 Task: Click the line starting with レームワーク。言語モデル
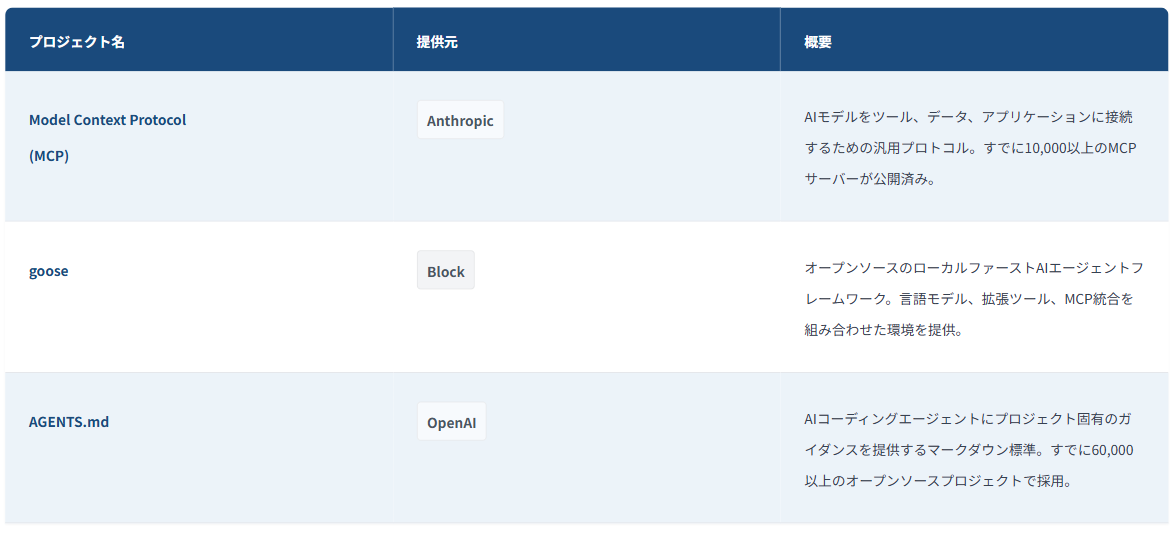[x=968, y=298]
